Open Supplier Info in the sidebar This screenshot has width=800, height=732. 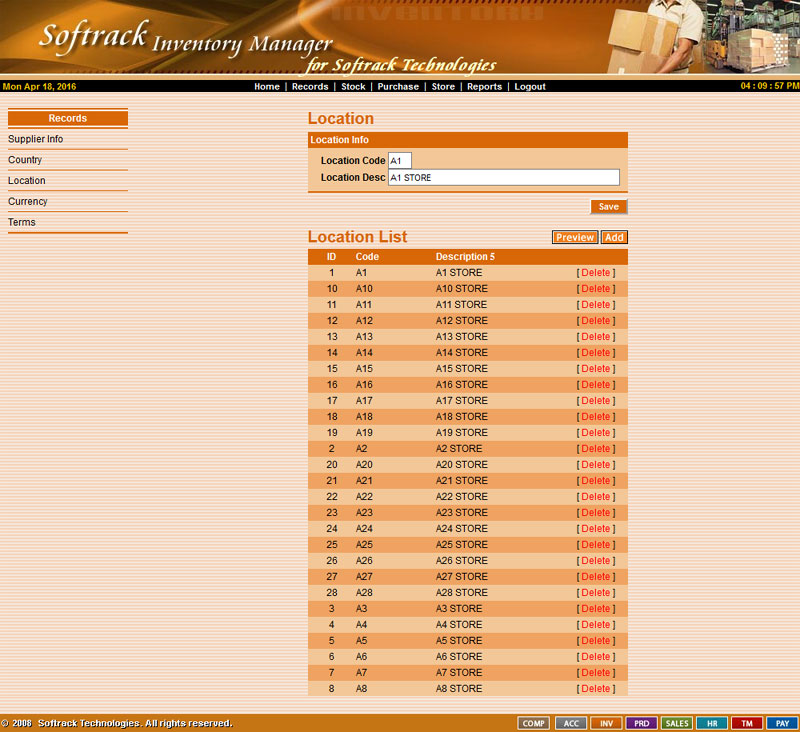(x=36, y=139)
